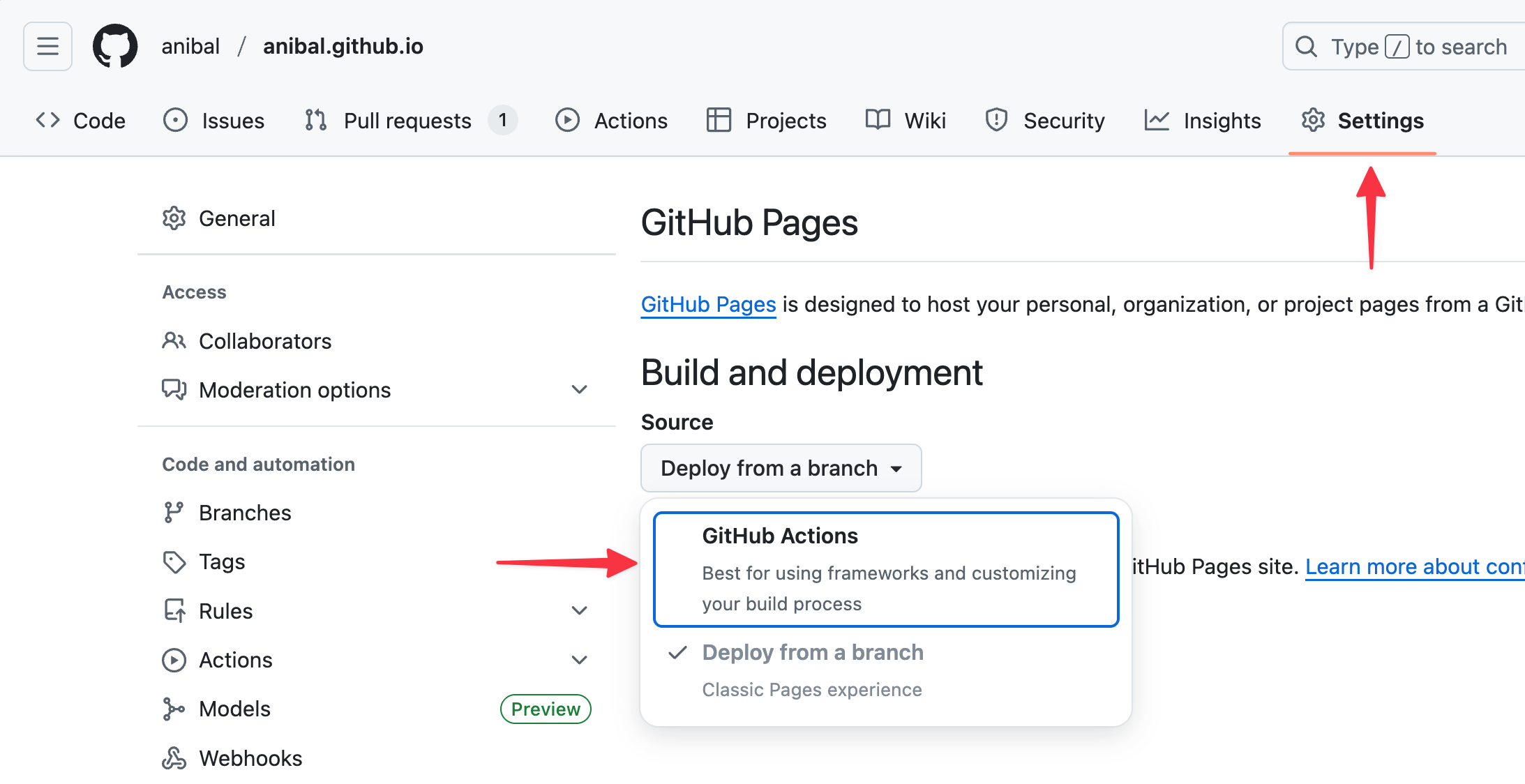This screenshot has width=1525, height=784.
Task: Click the Collaborators people icon
Action: [x=174, y=341]
